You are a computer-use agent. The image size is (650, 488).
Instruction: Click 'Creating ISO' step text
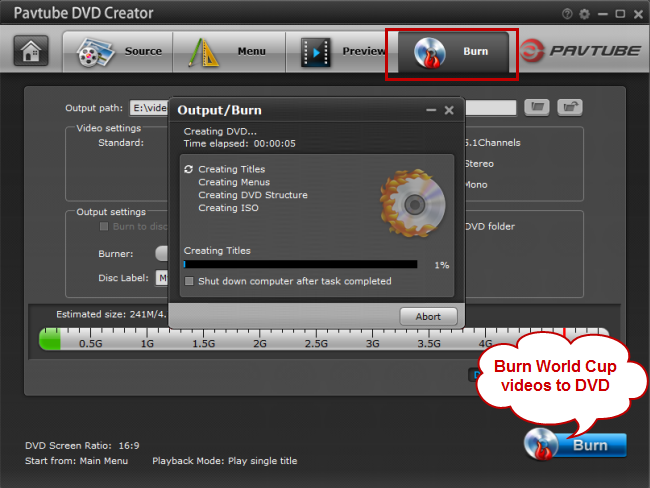[228, 208]
